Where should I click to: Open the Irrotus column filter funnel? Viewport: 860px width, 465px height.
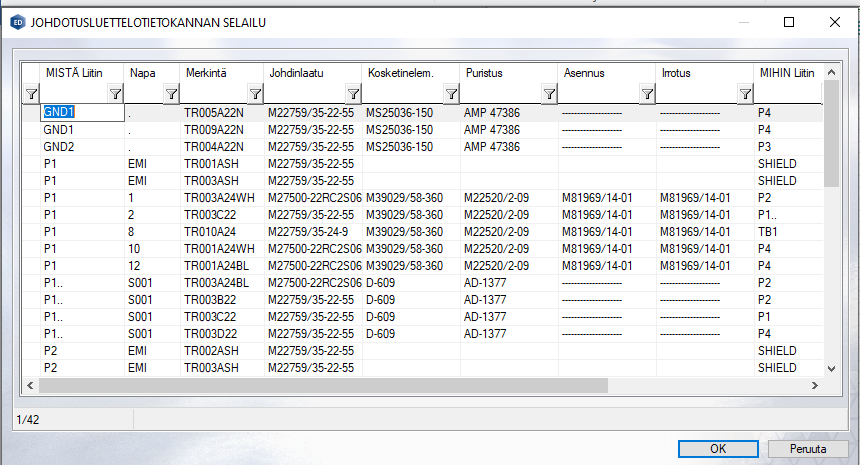point(745,94)
